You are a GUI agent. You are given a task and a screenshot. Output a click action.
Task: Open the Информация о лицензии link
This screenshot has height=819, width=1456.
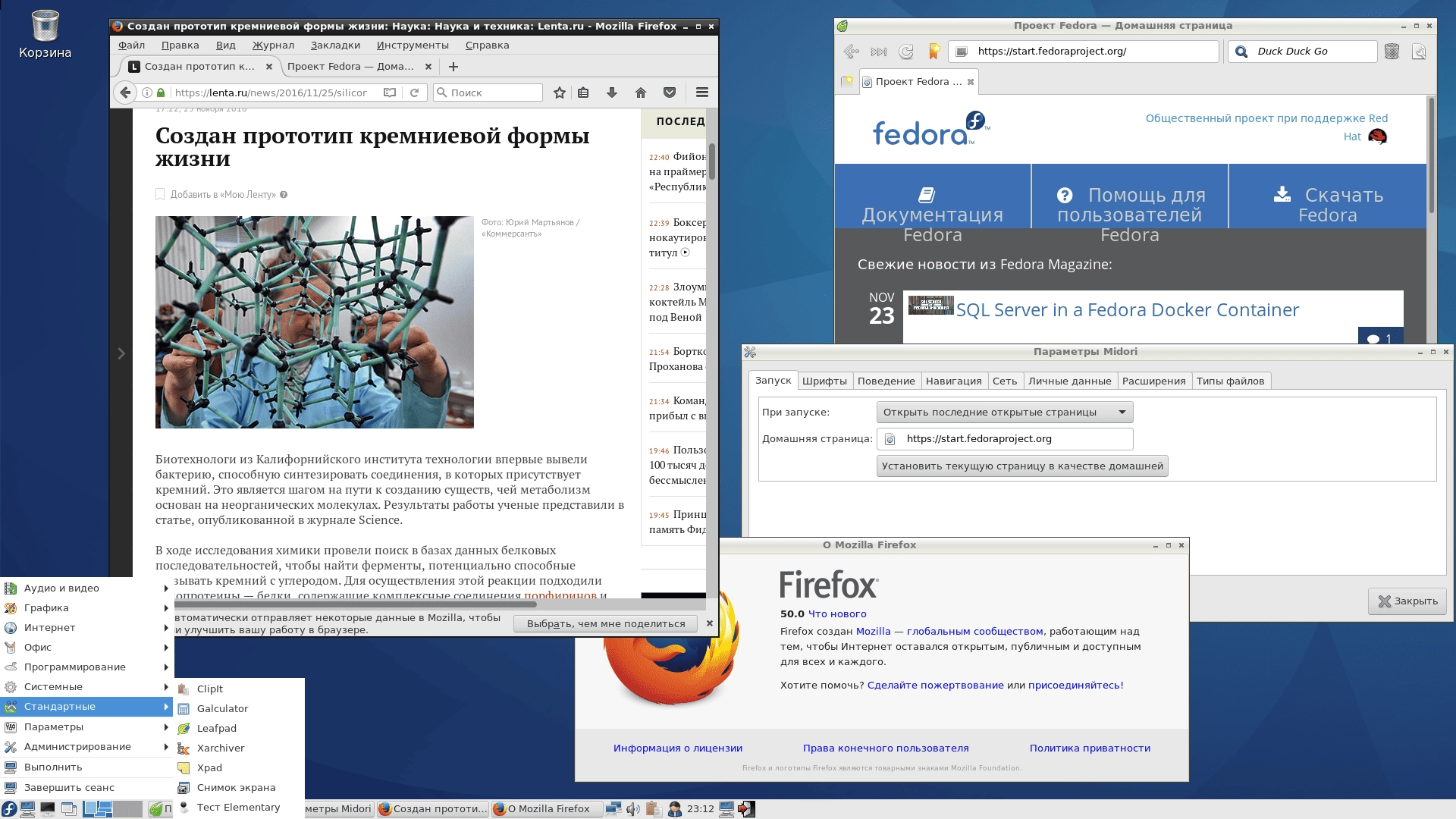coord(678,748)
